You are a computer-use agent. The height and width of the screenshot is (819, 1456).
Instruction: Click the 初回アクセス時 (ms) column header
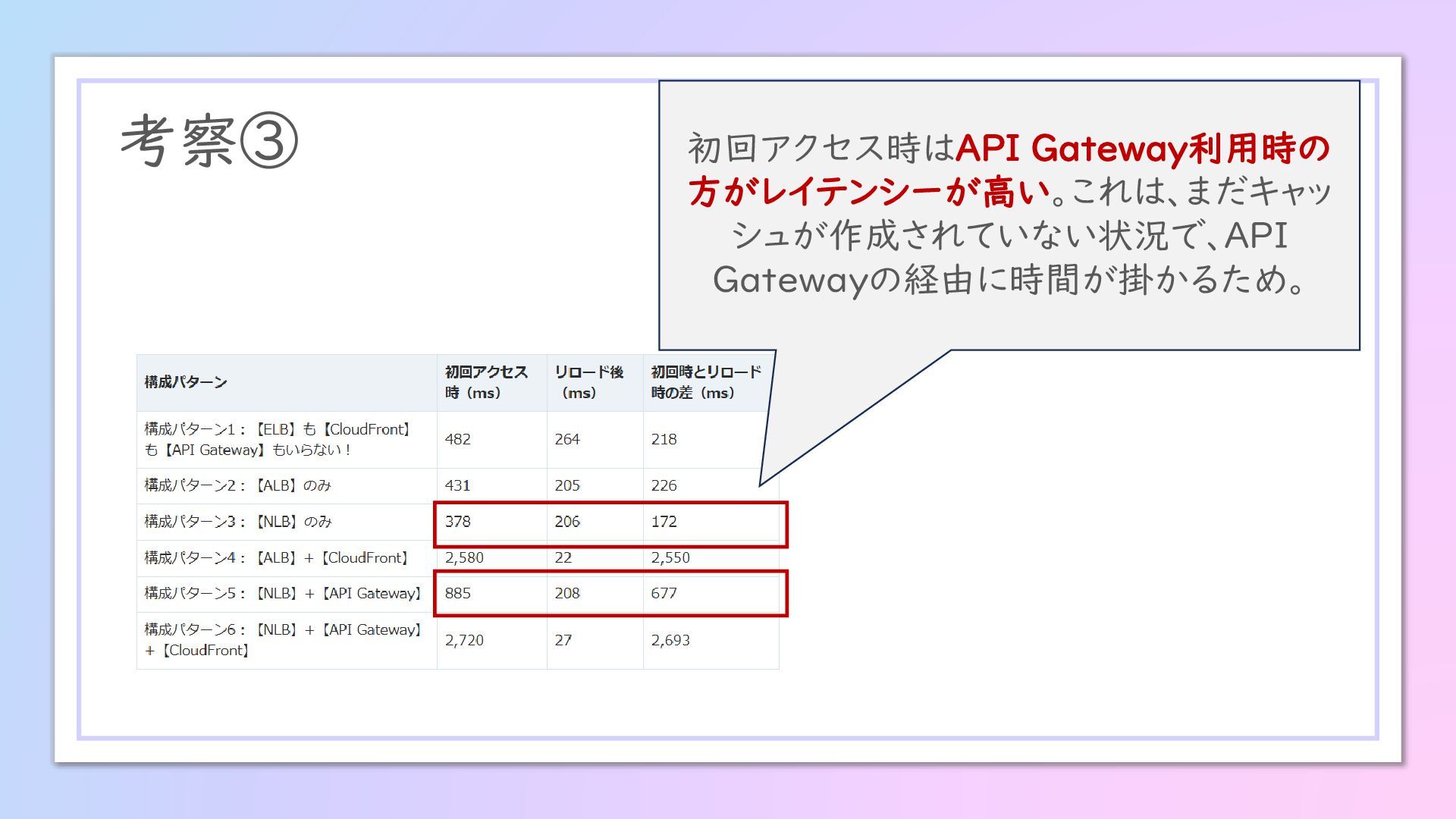tap(486, 382)
